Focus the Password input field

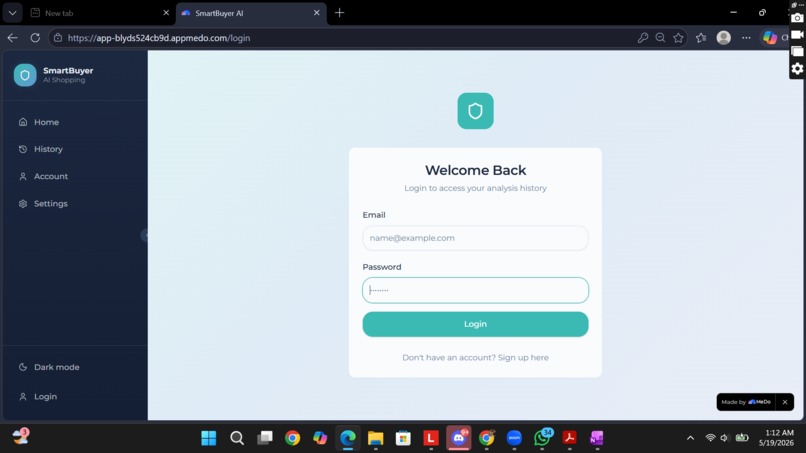[x=475, y=290]
